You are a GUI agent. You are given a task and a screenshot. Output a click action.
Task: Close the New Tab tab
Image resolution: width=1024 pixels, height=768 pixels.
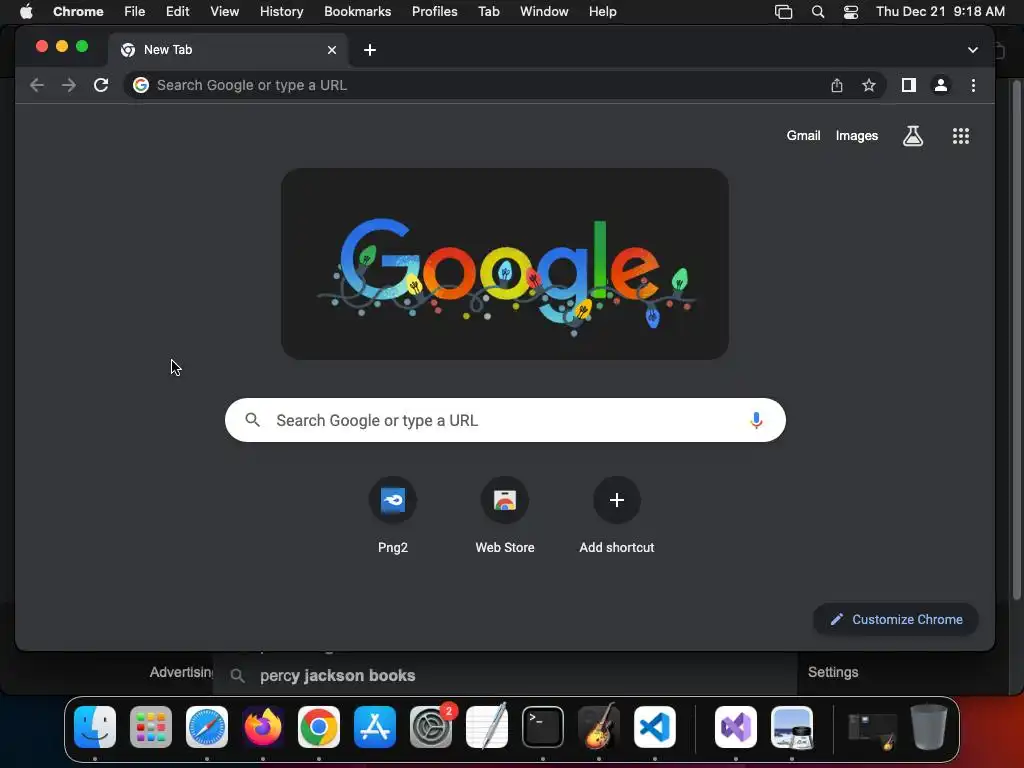click(332, 50)
